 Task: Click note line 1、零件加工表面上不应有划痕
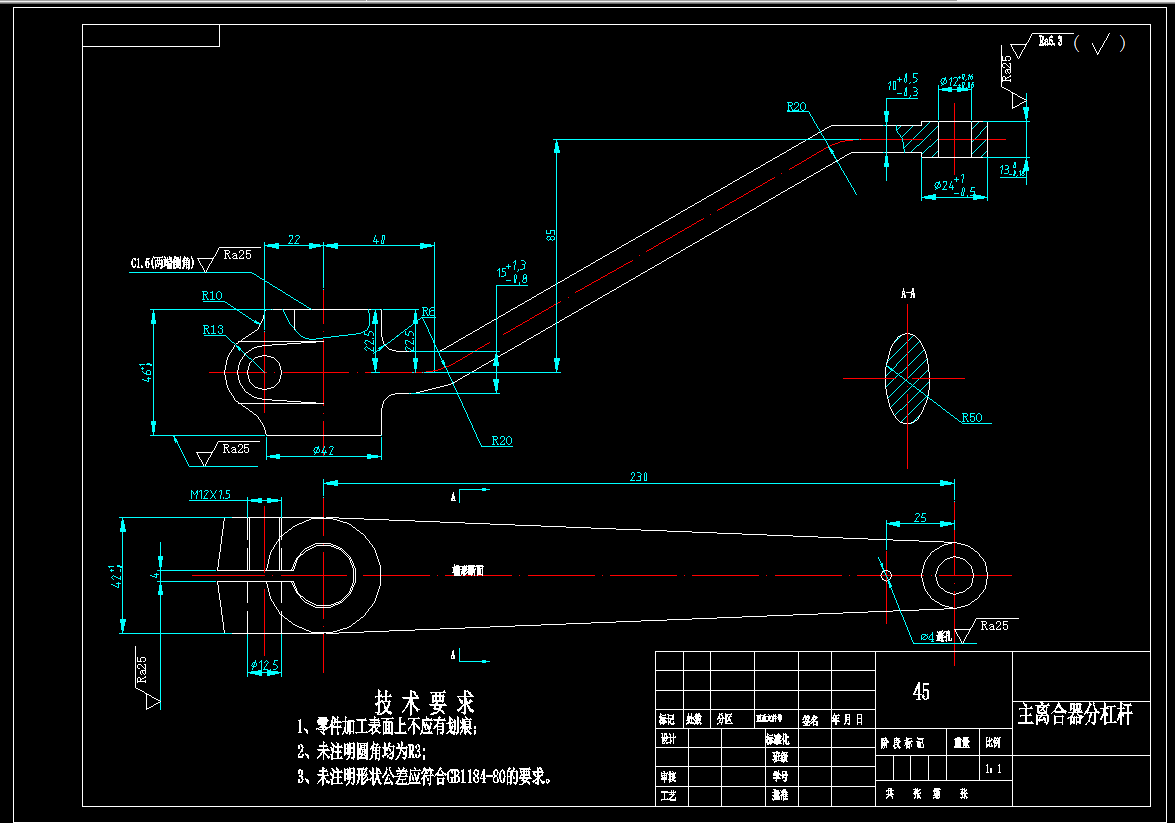(x=387, y=726)
